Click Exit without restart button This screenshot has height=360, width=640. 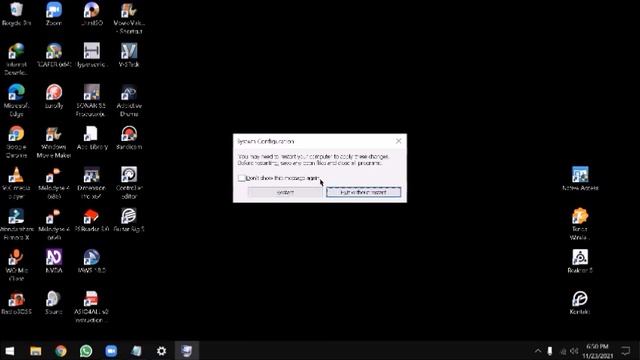(x=363, y=192)
